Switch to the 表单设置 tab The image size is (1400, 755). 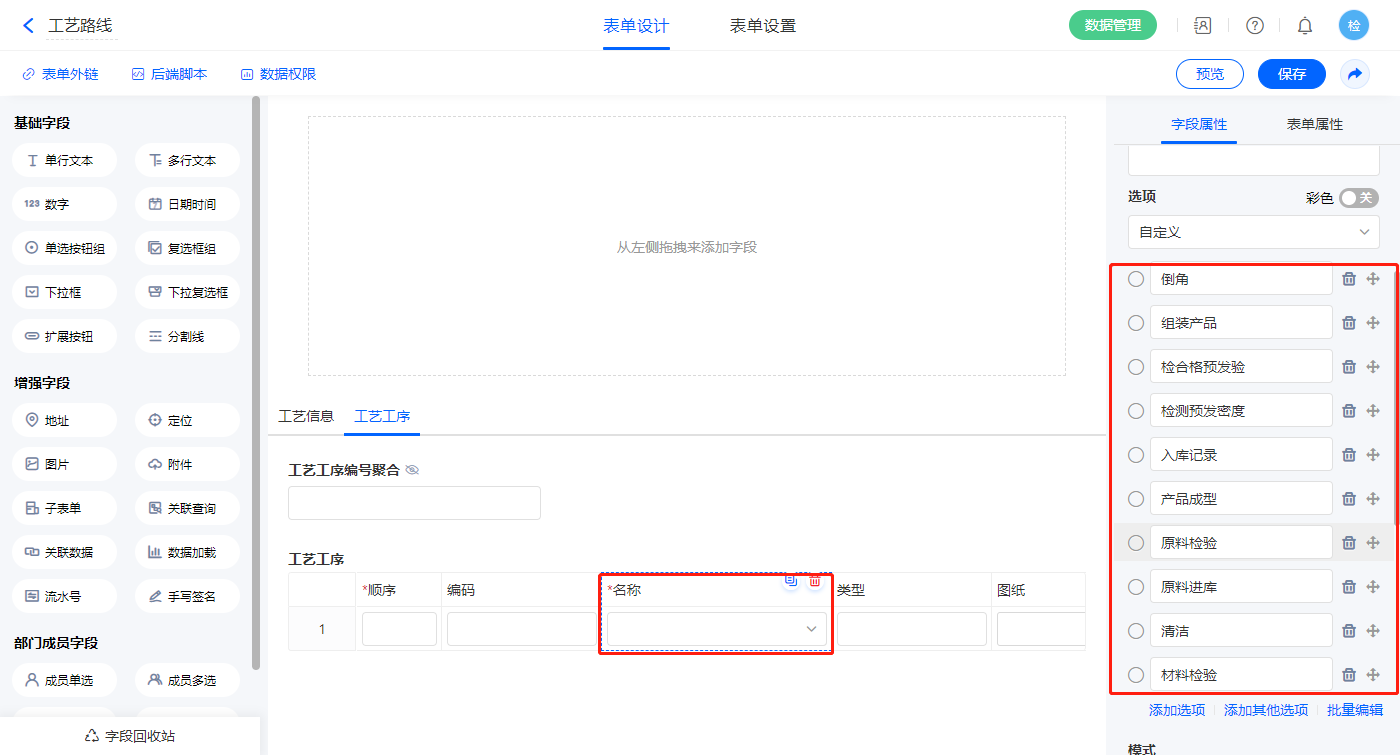[762, 26]
